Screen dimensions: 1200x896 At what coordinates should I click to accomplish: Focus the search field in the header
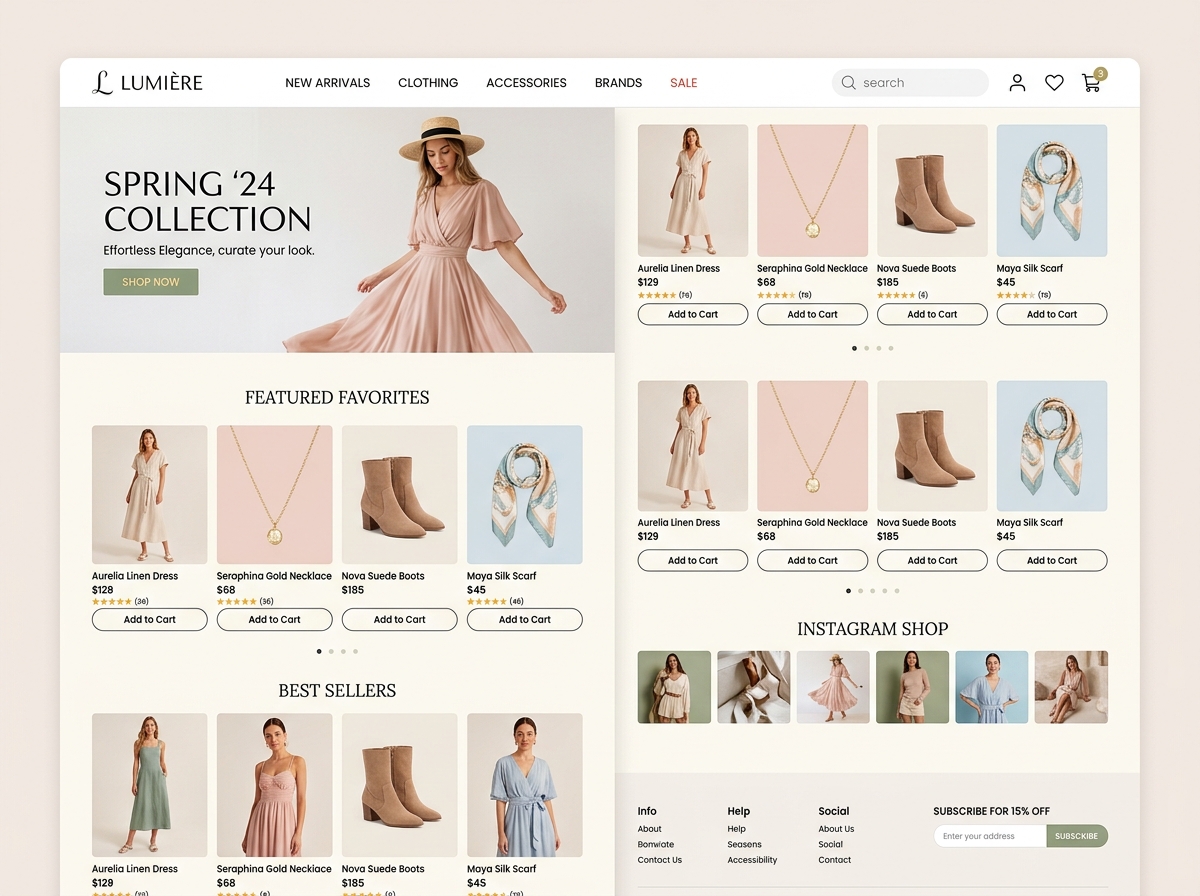(x=910, y=83)
